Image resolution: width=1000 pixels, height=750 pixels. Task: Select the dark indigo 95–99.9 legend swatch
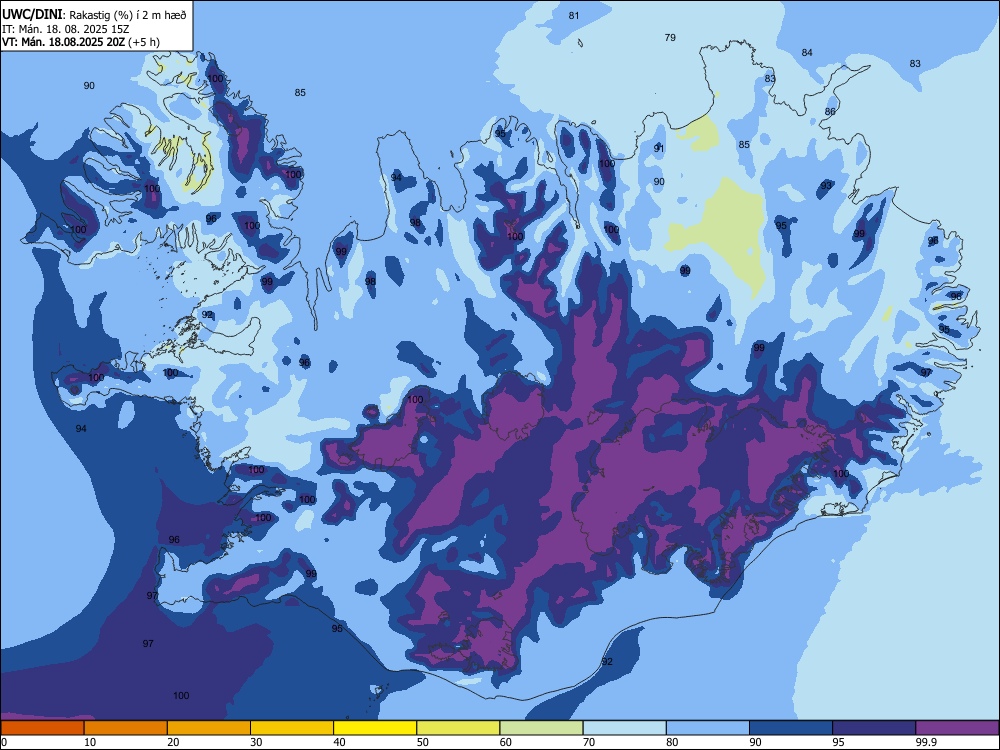pos(874,728)
